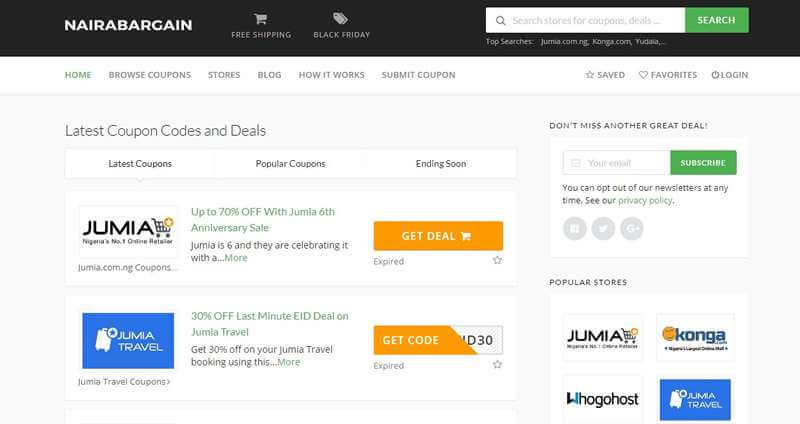Expand More on Jumia anniversary description

[x=236, y=258]
